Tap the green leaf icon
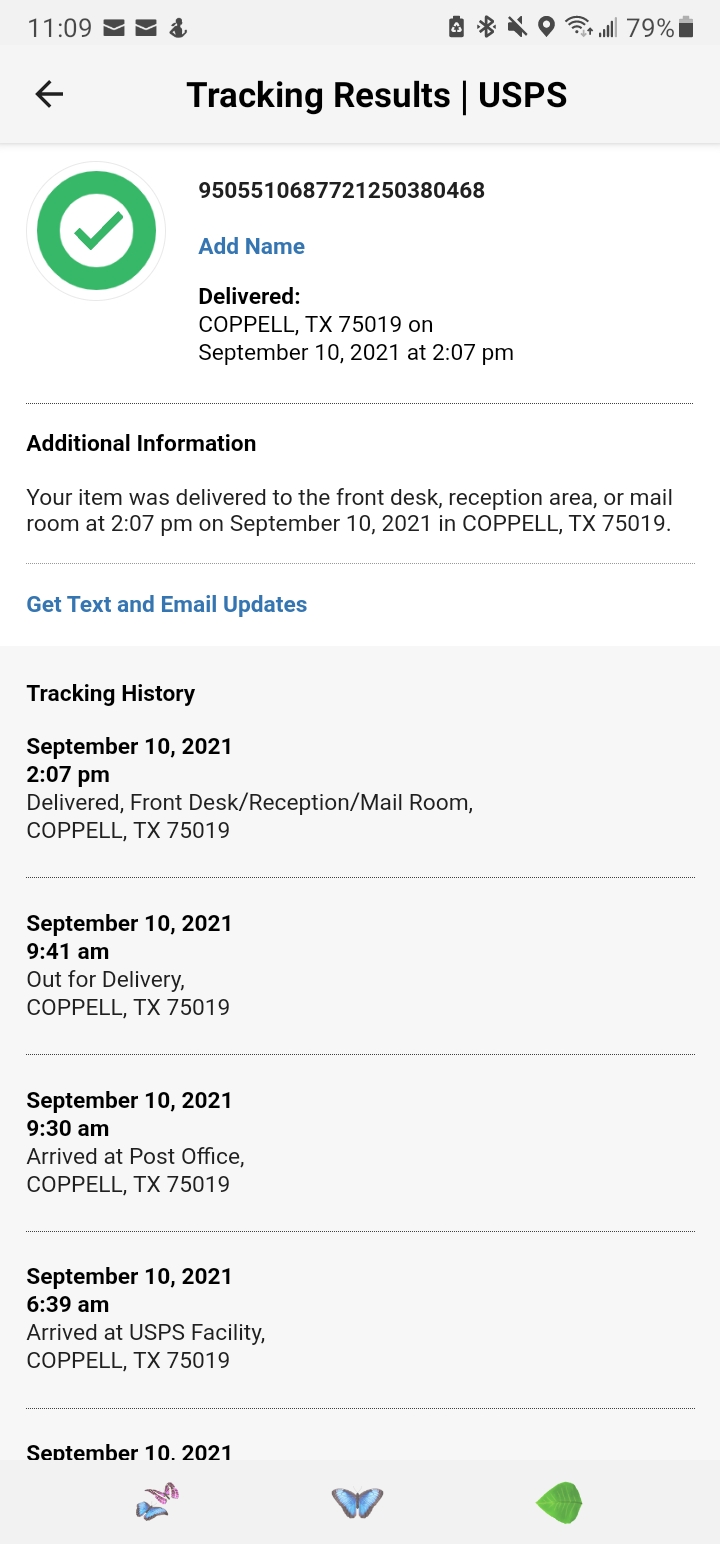 point(559,1502)
